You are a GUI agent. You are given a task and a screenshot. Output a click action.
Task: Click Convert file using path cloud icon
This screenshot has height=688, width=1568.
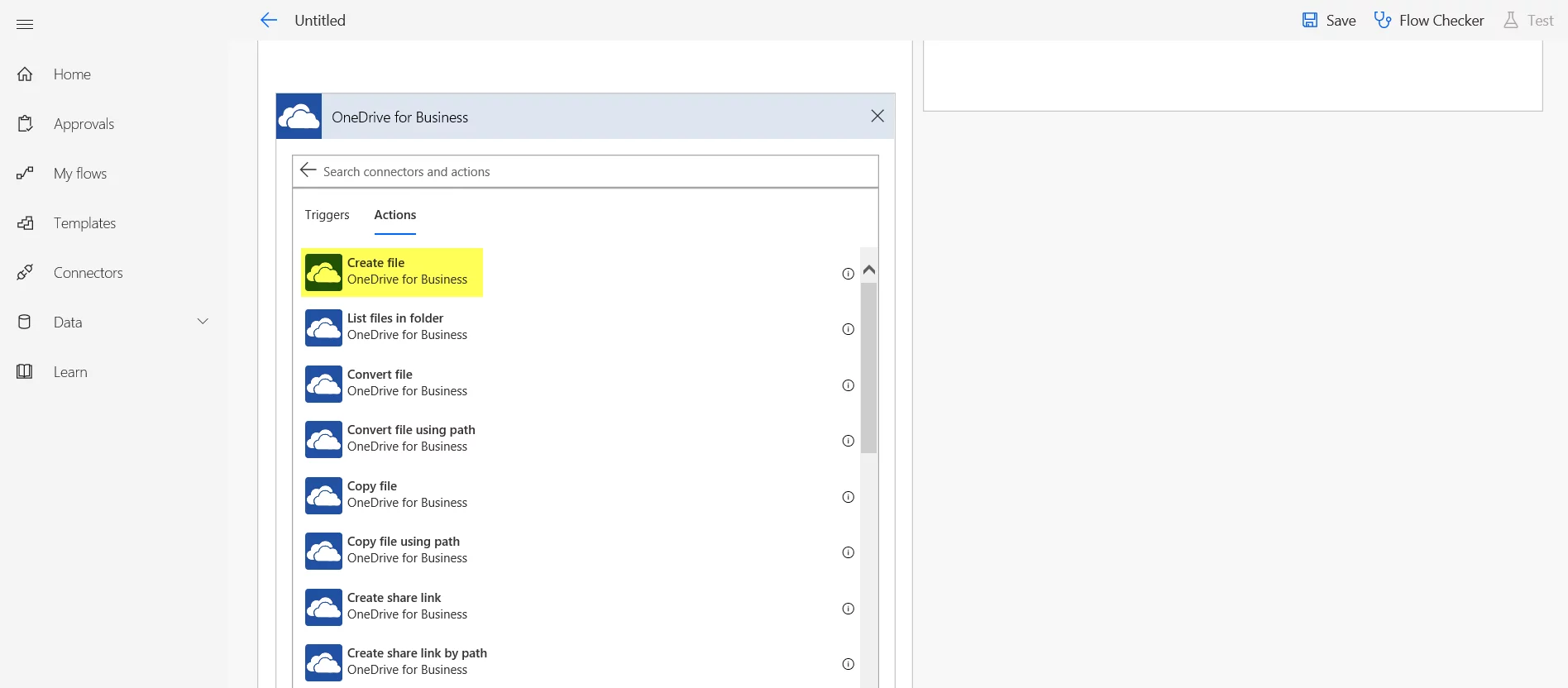pos(323,439)
